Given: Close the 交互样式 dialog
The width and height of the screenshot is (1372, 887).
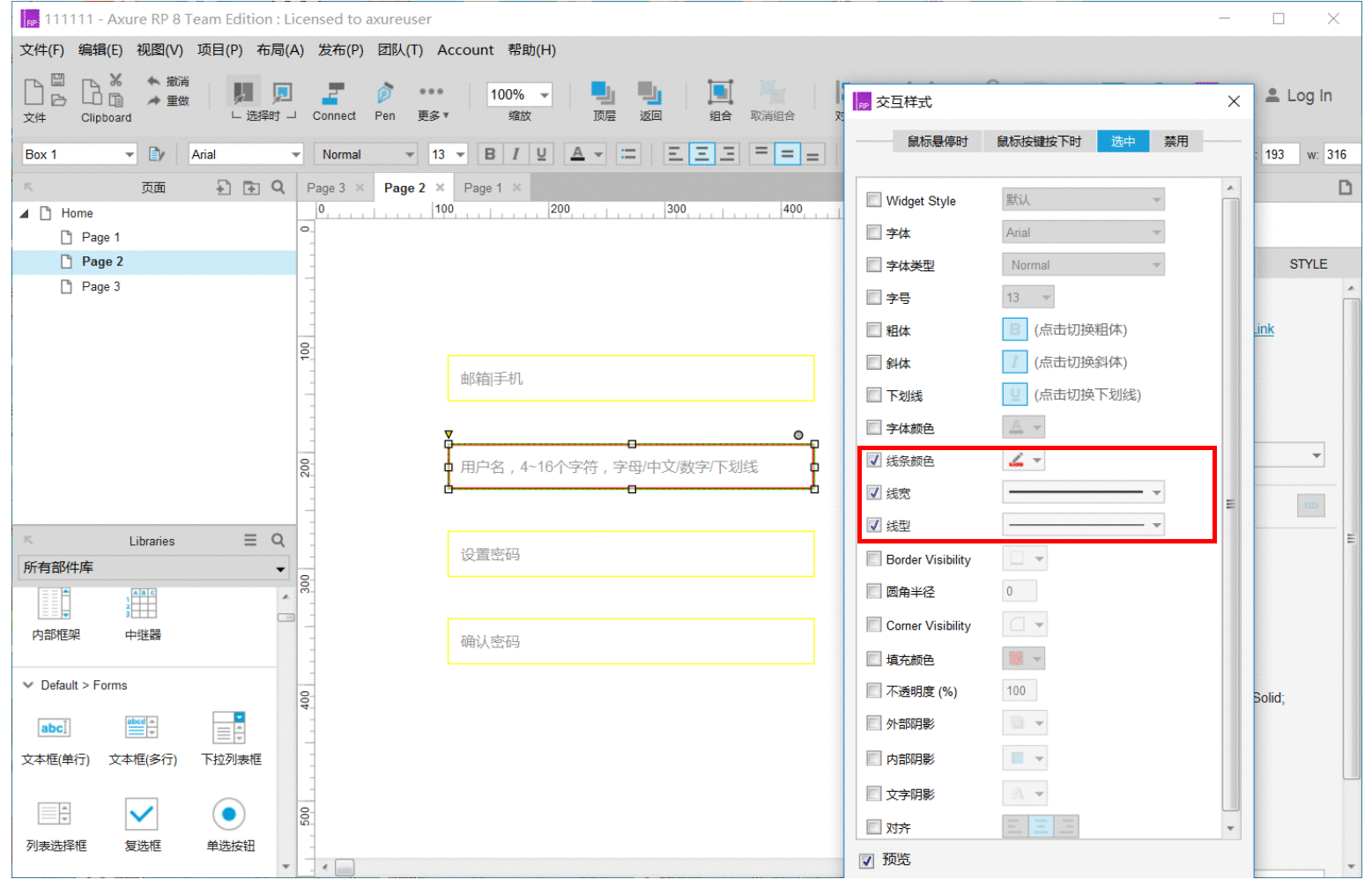Looking at the screenshot, I should 1234,101.
